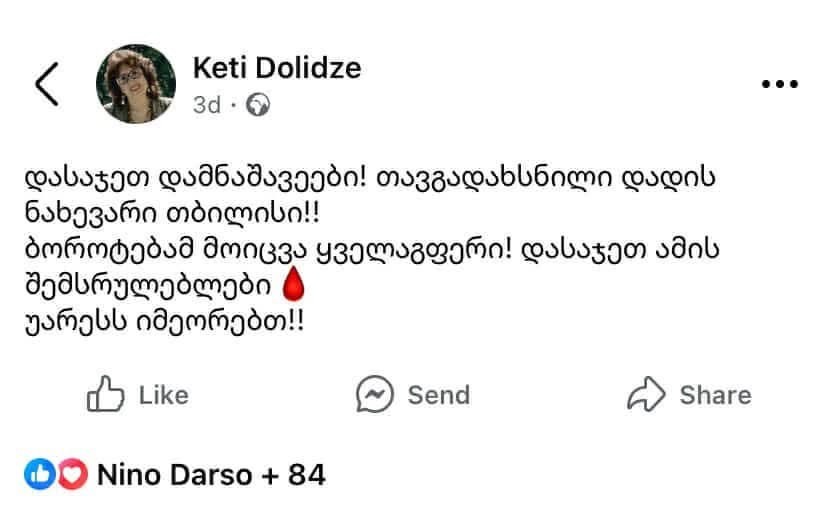Screen dimensions: 828x522
Task: Click the Messenger Send icon
Action: [x=374, y=394]
